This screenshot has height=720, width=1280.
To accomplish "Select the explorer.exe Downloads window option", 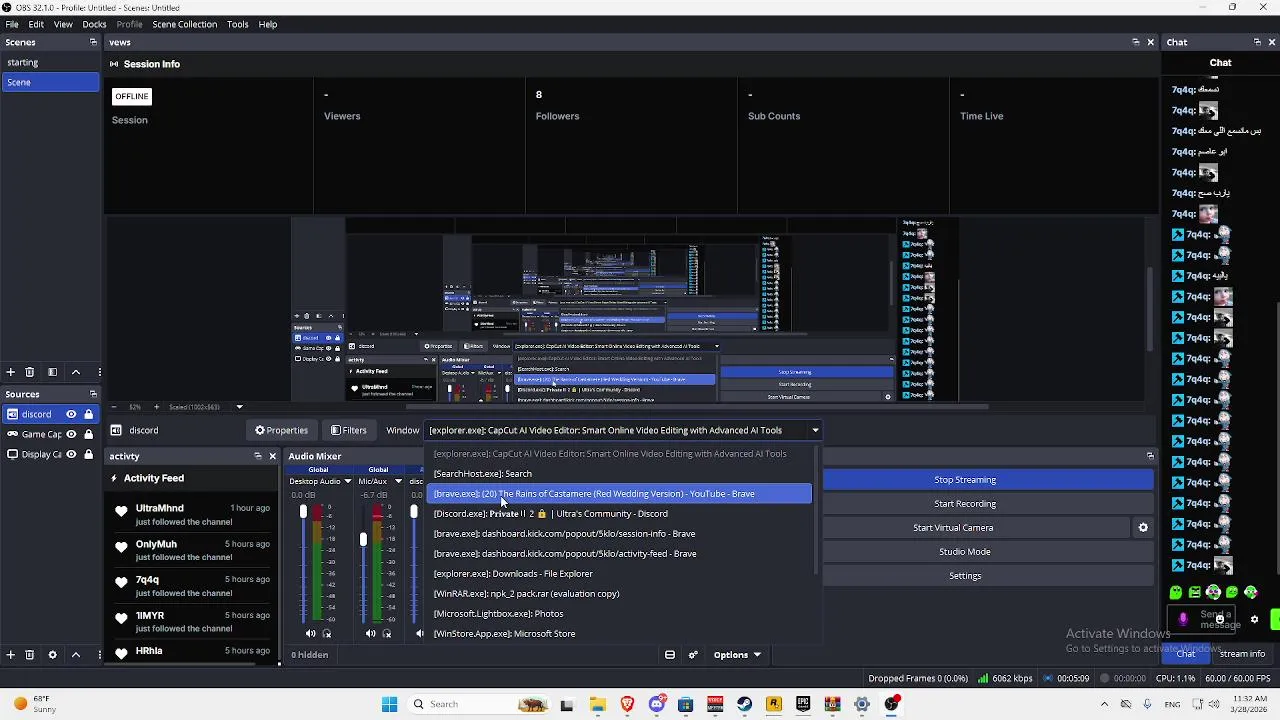I will click(620, 574).
